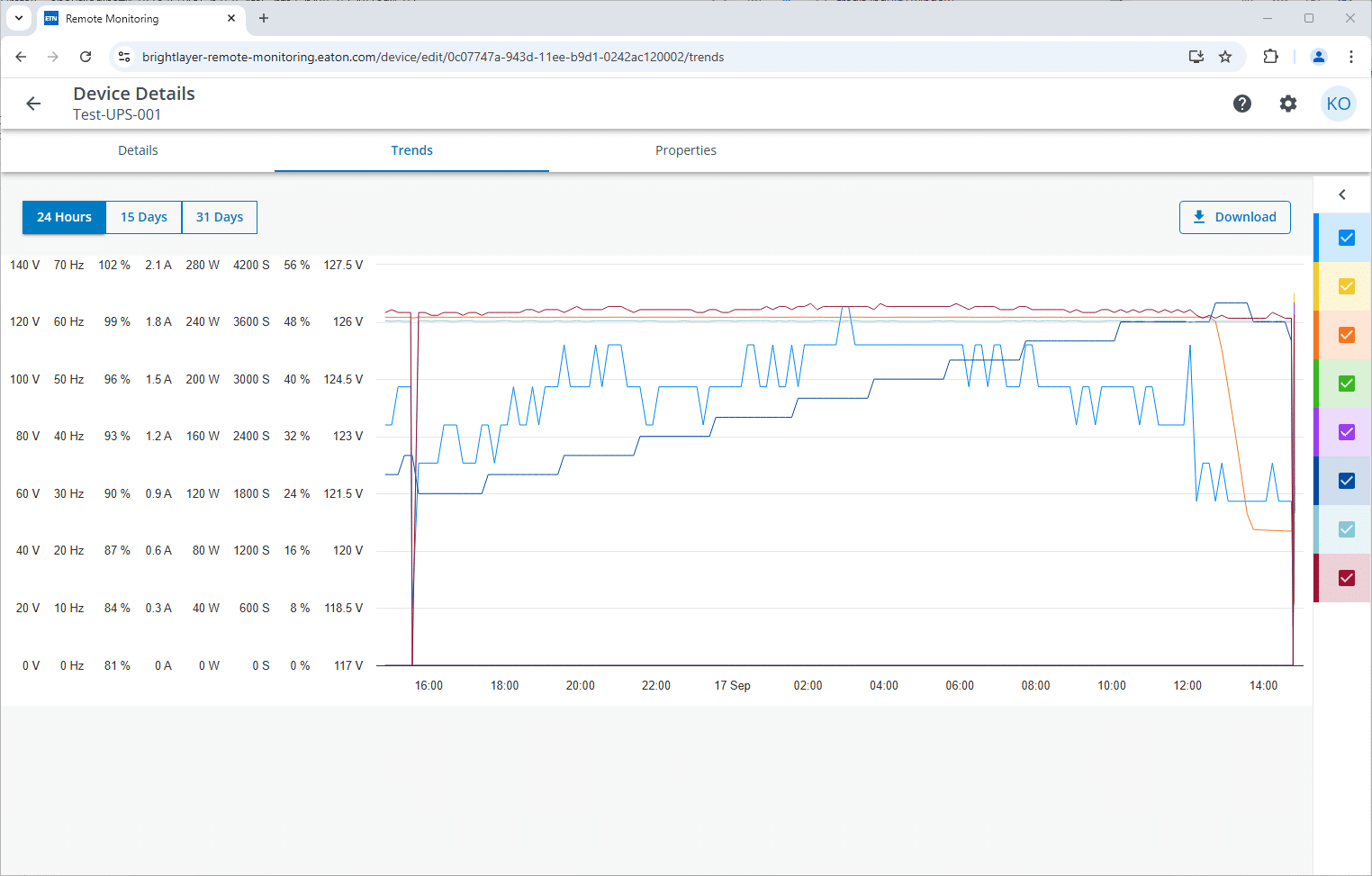Open new browser tab

coord(264,18)
